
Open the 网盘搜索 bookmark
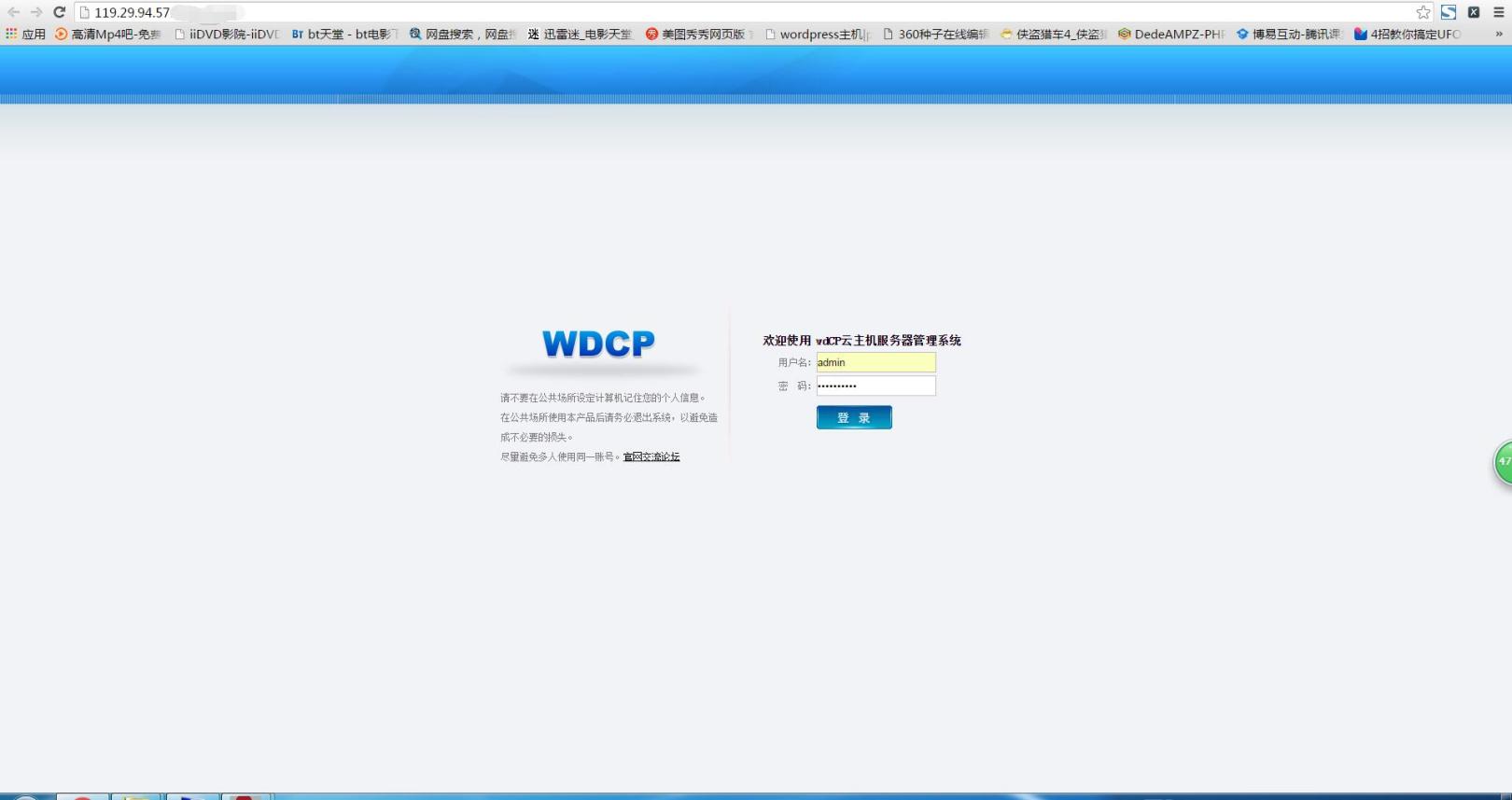click(x=462, y=34)
